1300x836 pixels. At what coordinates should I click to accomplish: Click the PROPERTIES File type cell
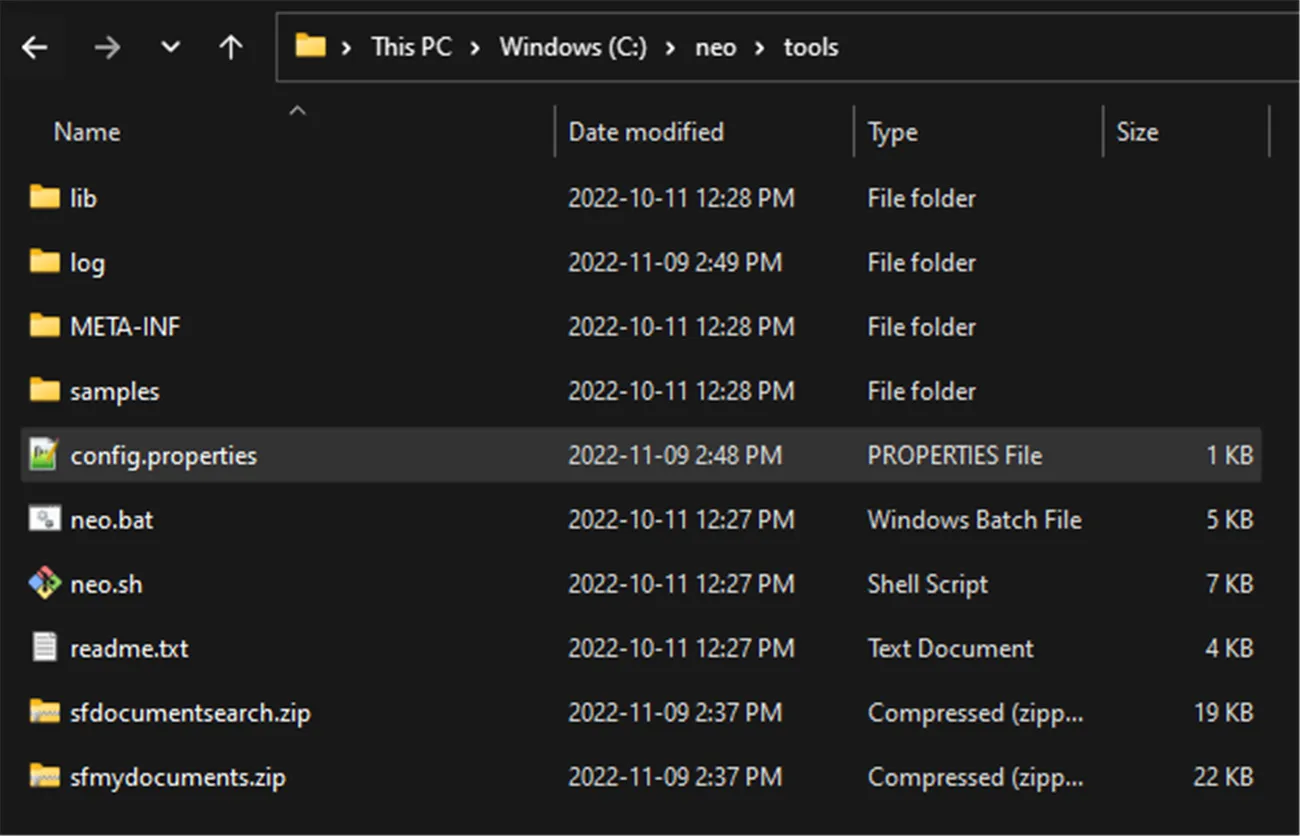tap(955, 455)
